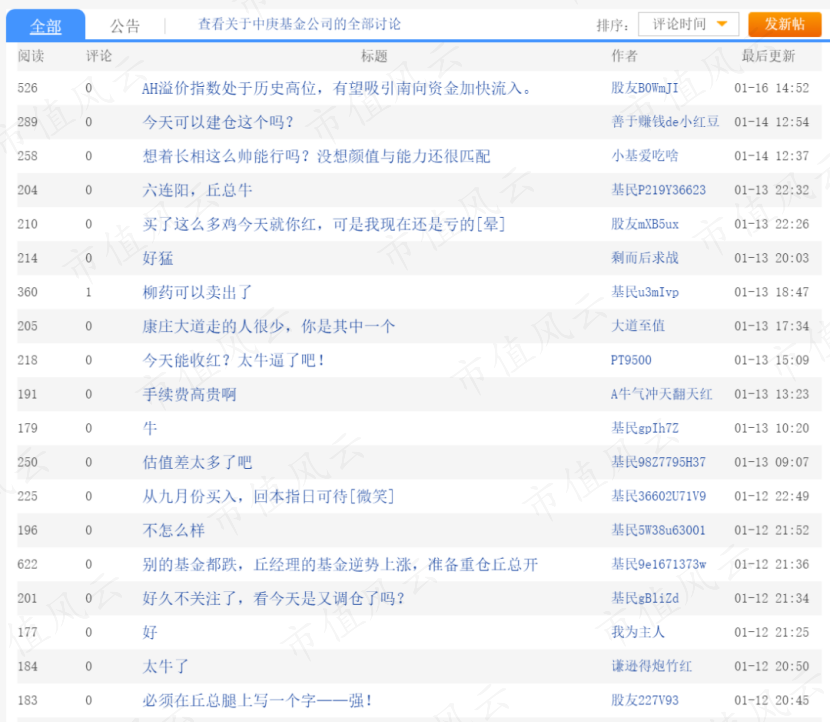Screen dimensions: 830x722
Task: Click the 最后更新 column header
Action: (x=768, y=56)
